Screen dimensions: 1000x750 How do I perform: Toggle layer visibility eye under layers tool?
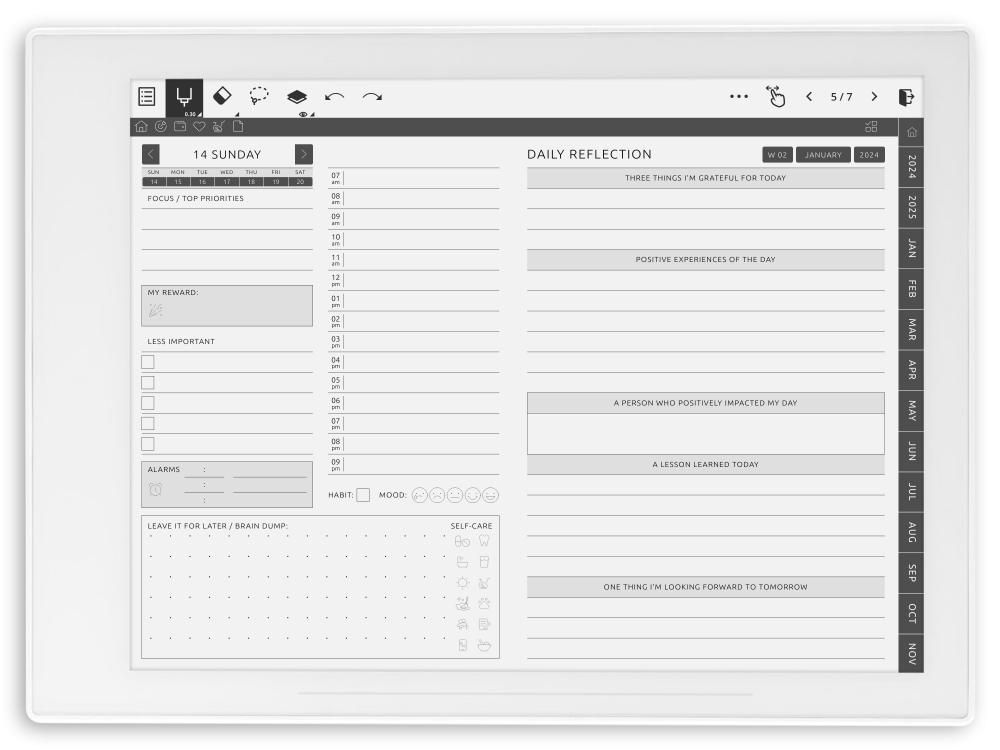303,114
